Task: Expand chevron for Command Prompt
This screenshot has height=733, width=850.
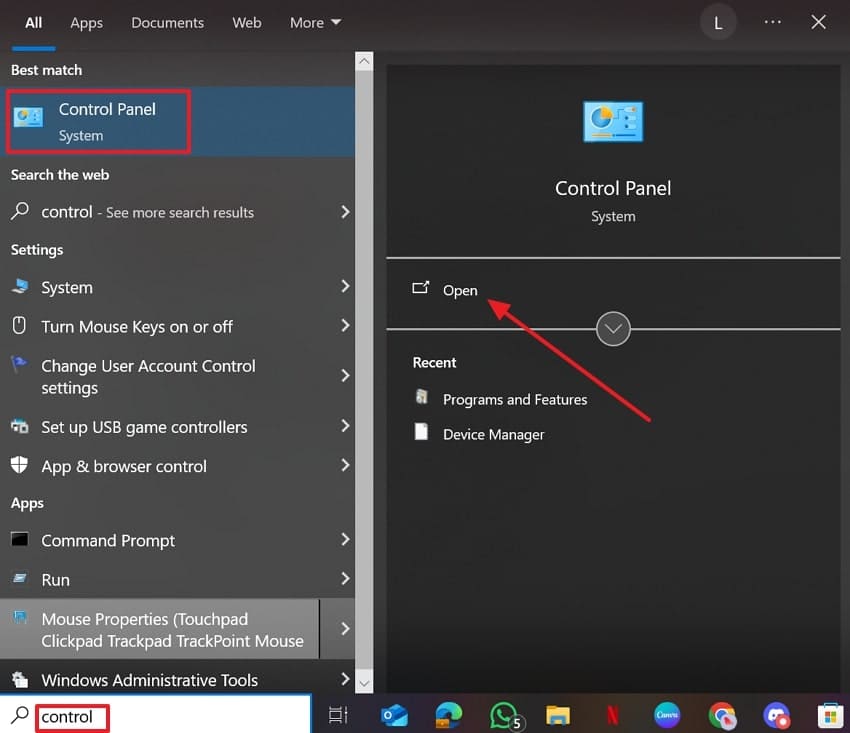Action: click(345, 539)
